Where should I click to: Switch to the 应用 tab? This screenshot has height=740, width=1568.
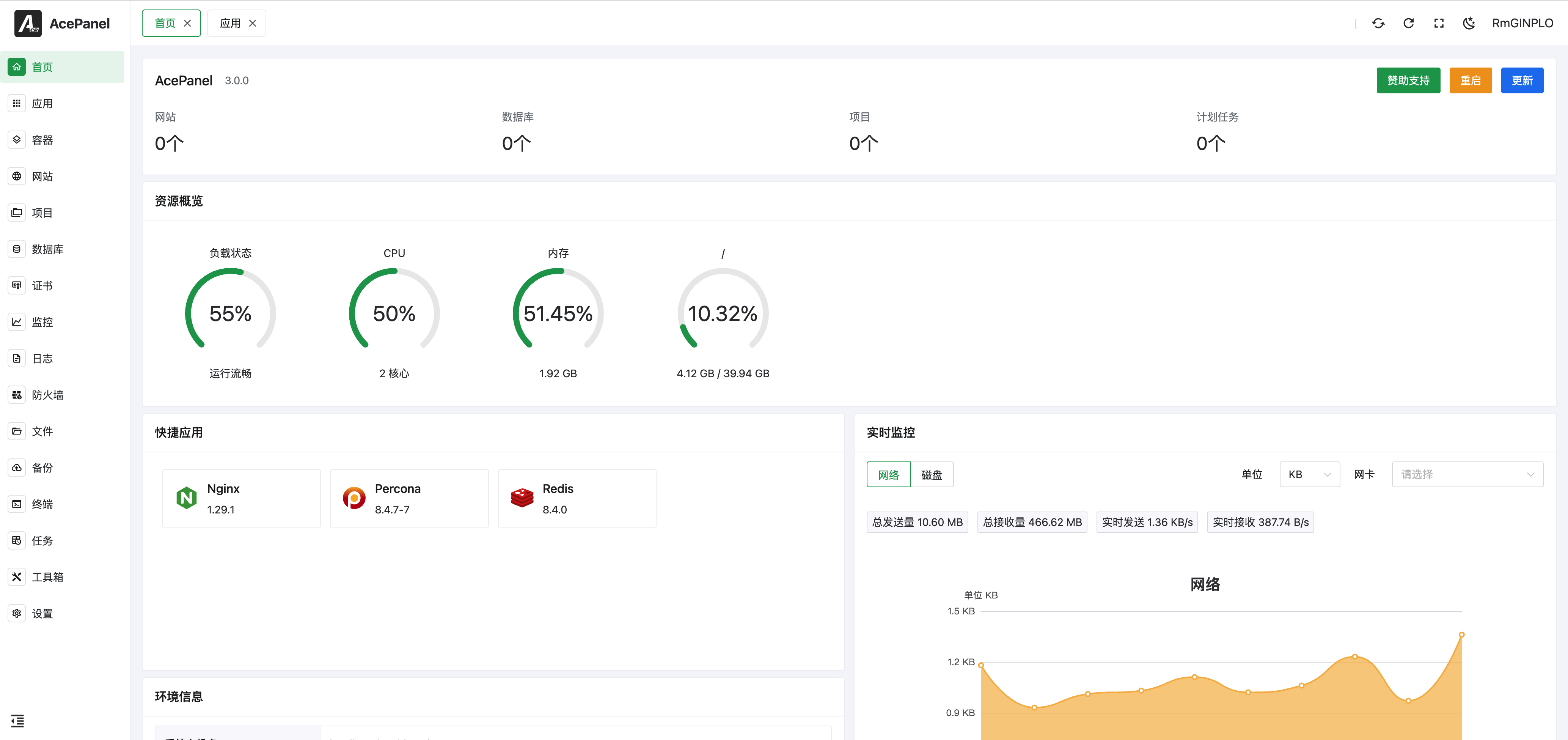click(x=230, y=23)
